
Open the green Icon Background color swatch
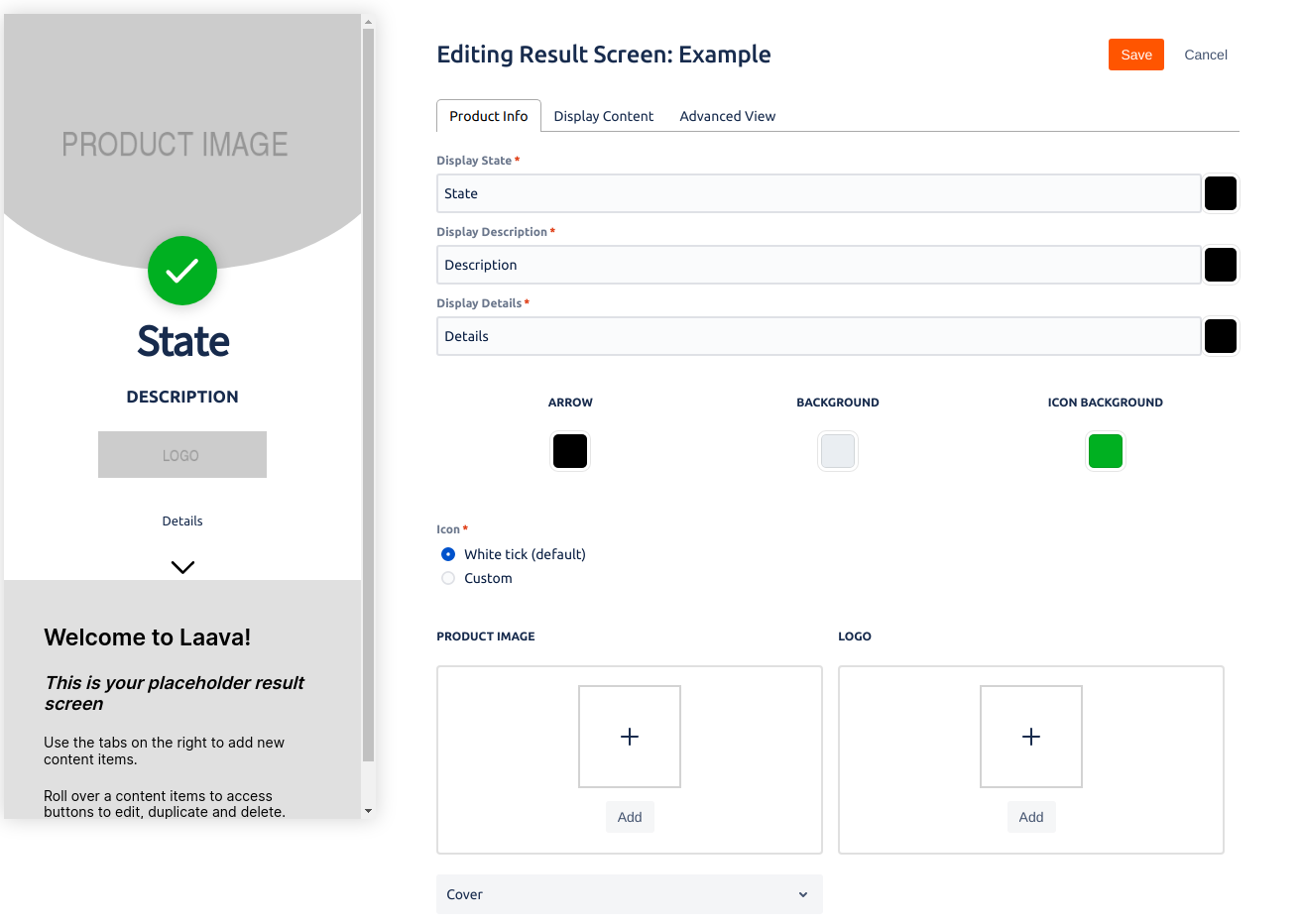click(1105, 451)
